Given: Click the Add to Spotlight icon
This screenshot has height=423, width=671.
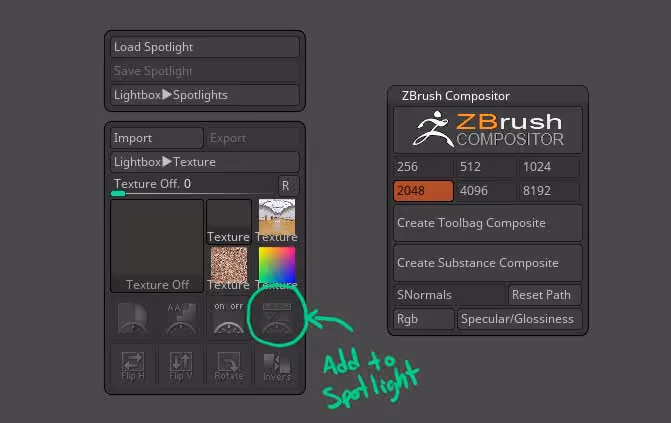Looking at the screenshot, I should click(276, 318).
